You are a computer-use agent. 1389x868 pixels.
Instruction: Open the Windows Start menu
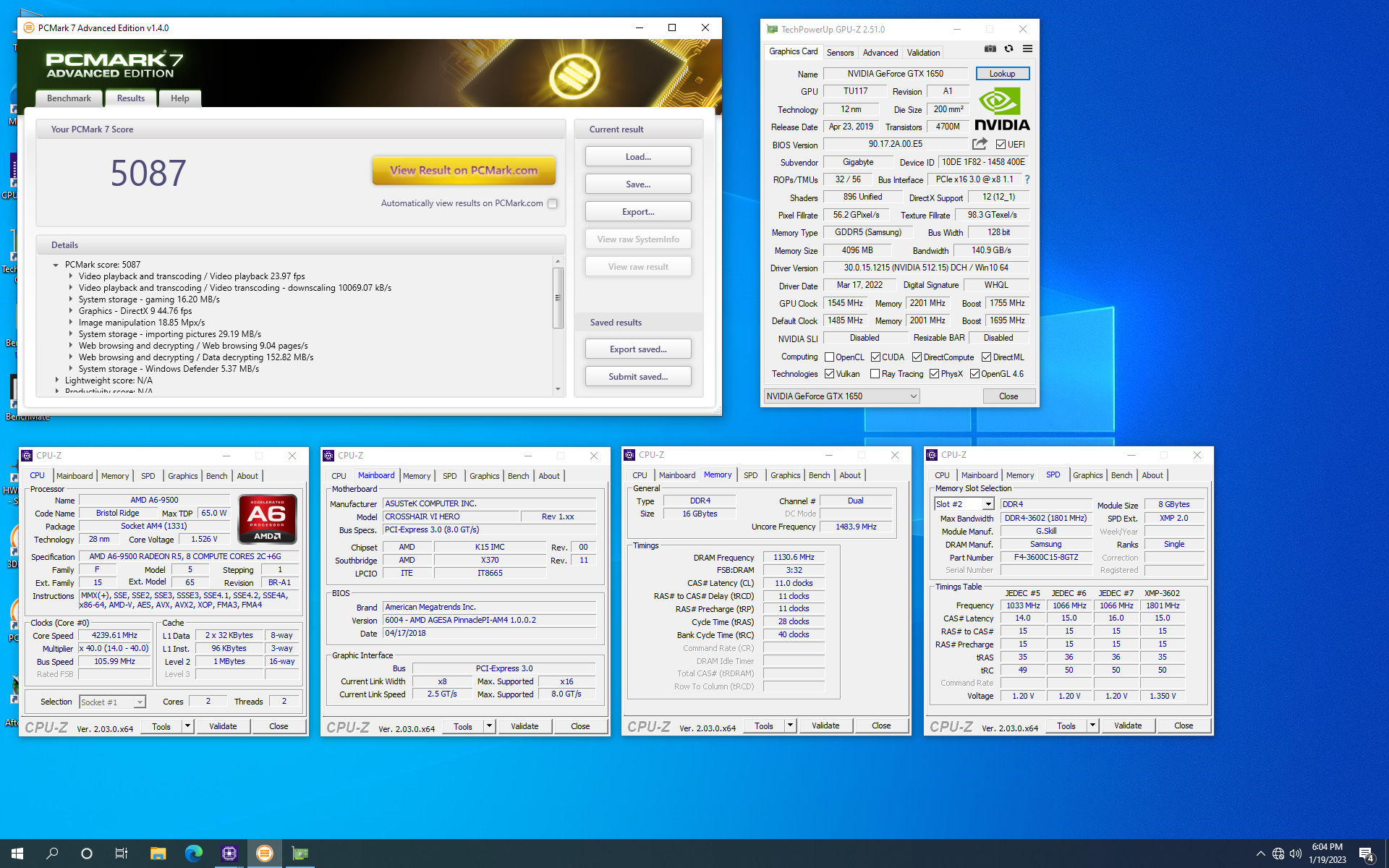(x=17, y=854)
